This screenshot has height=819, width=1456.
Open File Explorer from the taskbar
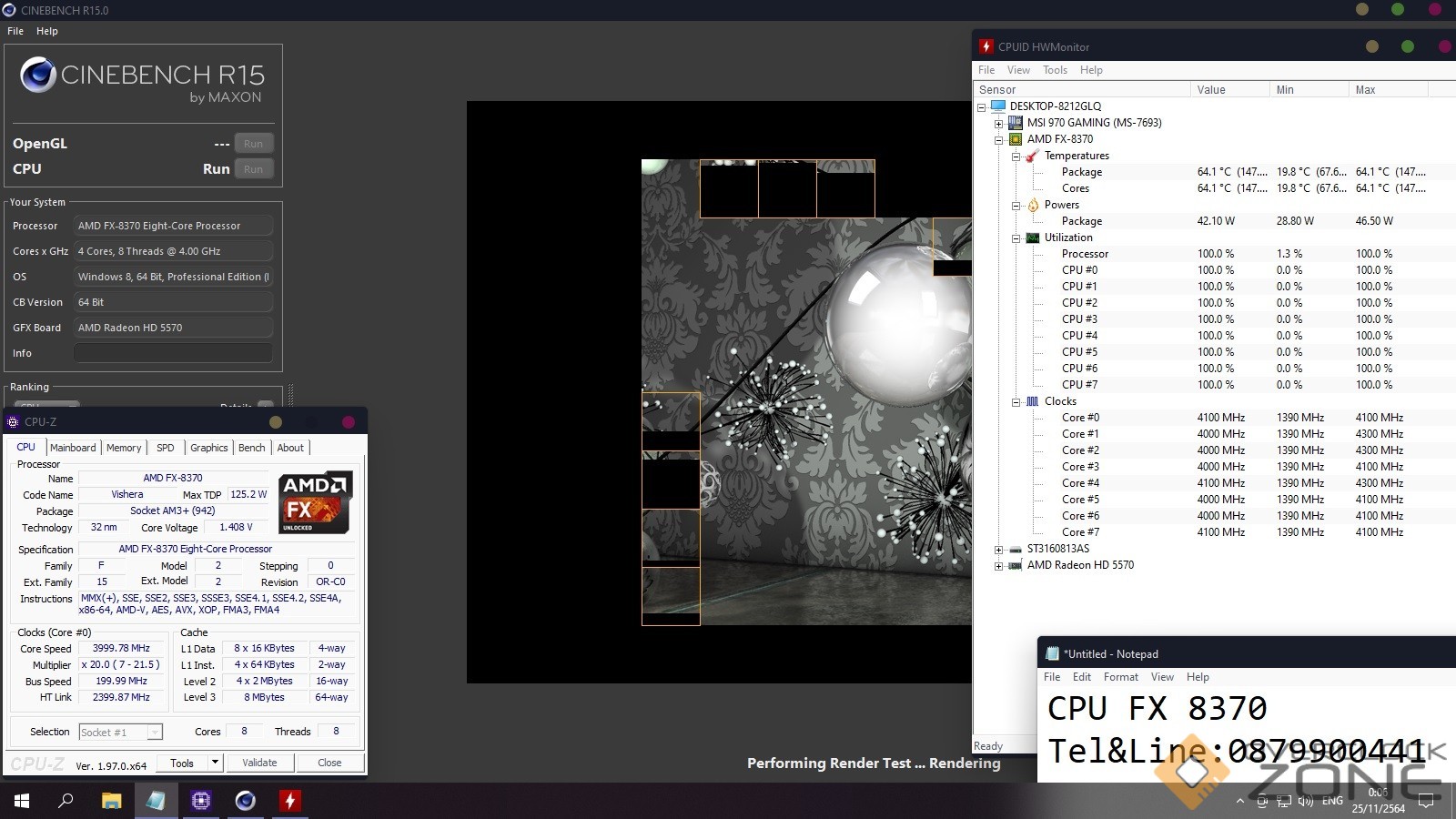[111, 801]
